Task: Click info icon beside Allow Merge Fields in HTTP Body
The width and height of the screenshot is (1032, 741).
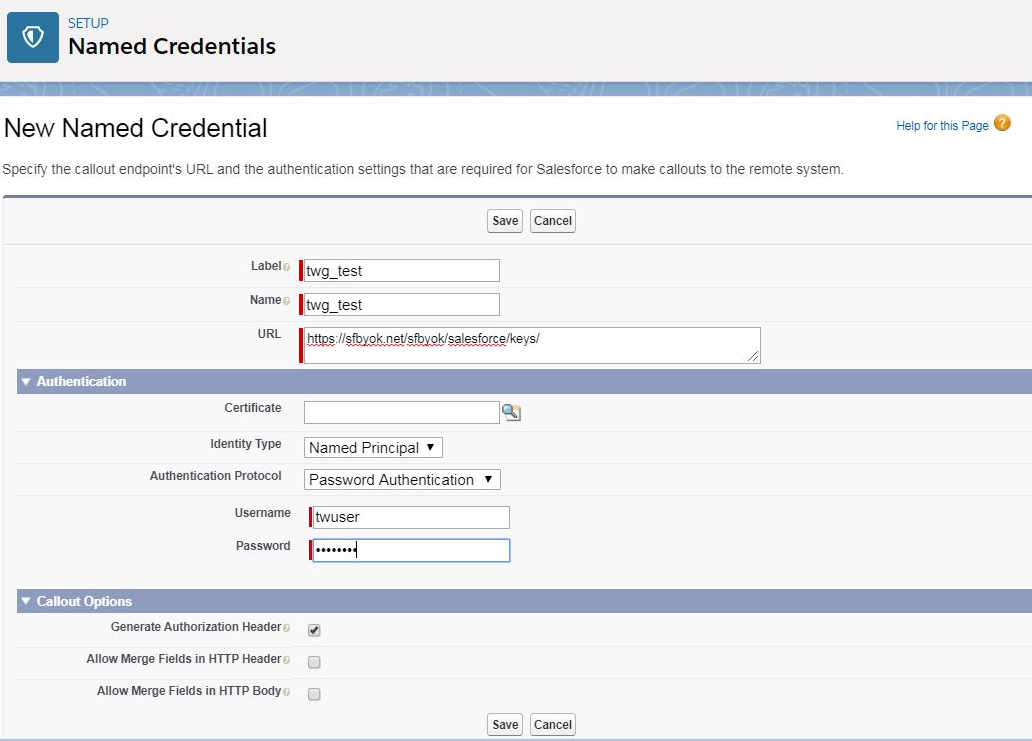Action: click(x=287, y=692)
